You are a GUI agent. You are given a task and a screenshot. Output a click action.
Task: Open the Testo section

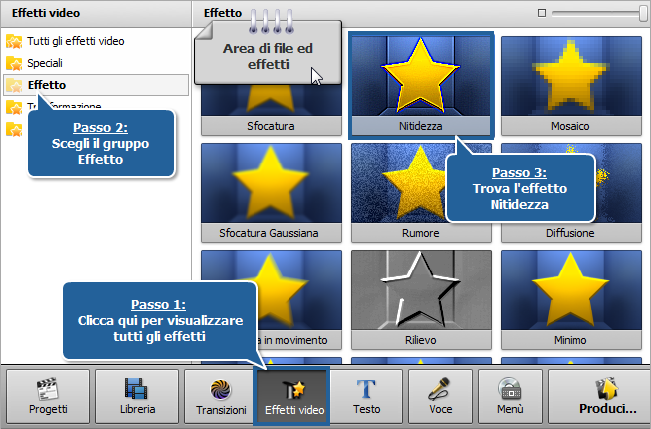point(366,396)
